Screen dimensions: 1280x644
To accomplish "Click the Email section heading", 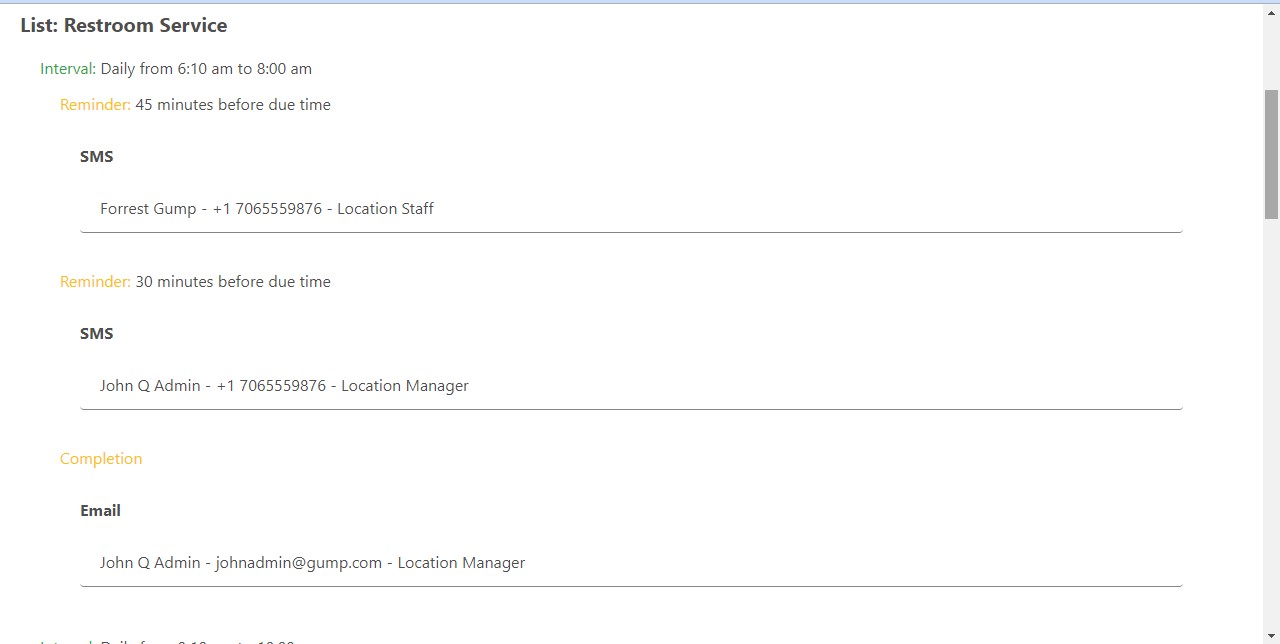I will click(x=100, y=510).
